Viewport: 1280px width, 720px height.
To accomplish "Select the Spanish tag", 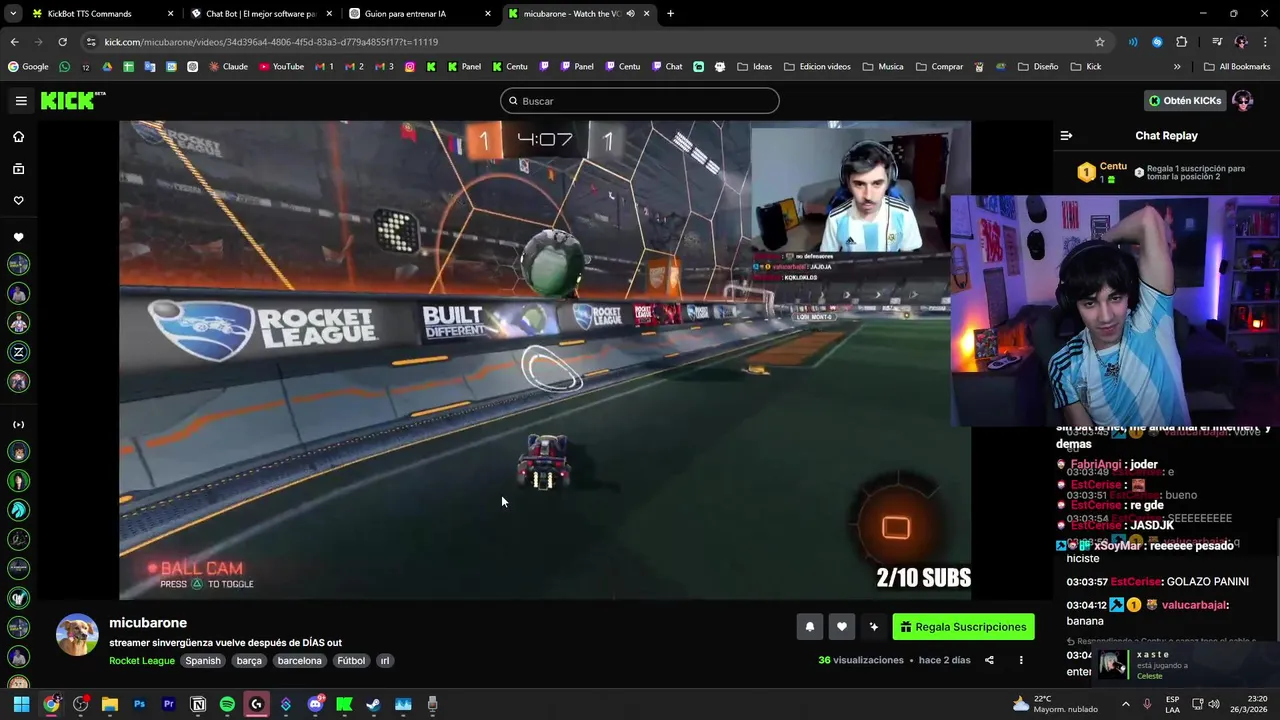I will [203, 661].
